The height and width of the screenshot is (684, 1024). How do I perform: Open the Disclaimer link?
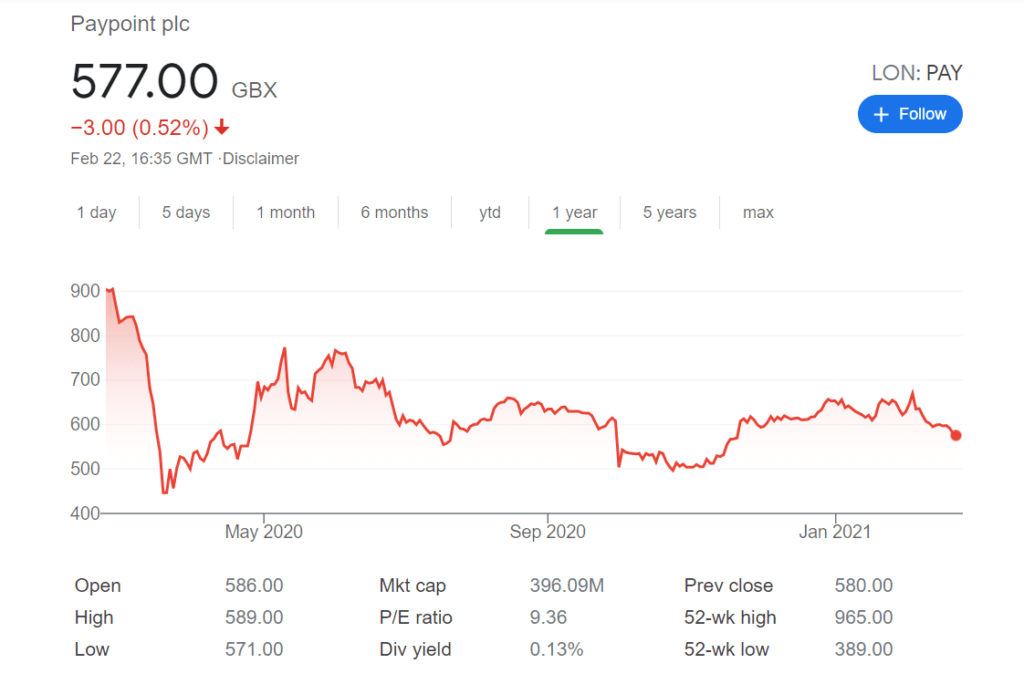pos(261,158)
